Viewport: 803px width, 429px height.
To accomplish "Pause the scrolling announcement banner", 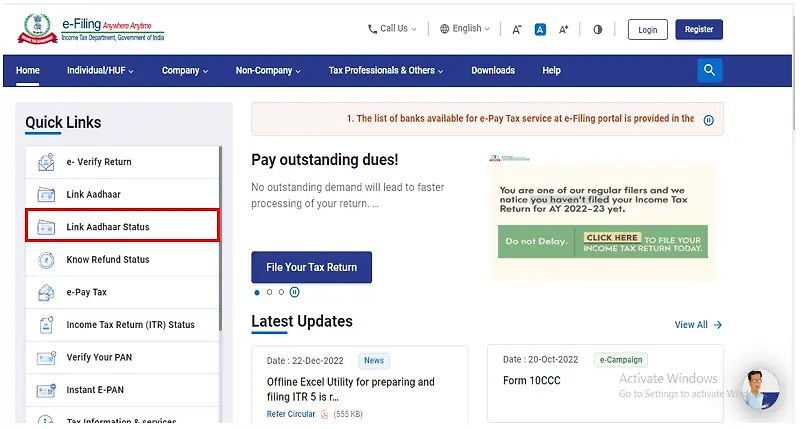I will coord(708,120).
